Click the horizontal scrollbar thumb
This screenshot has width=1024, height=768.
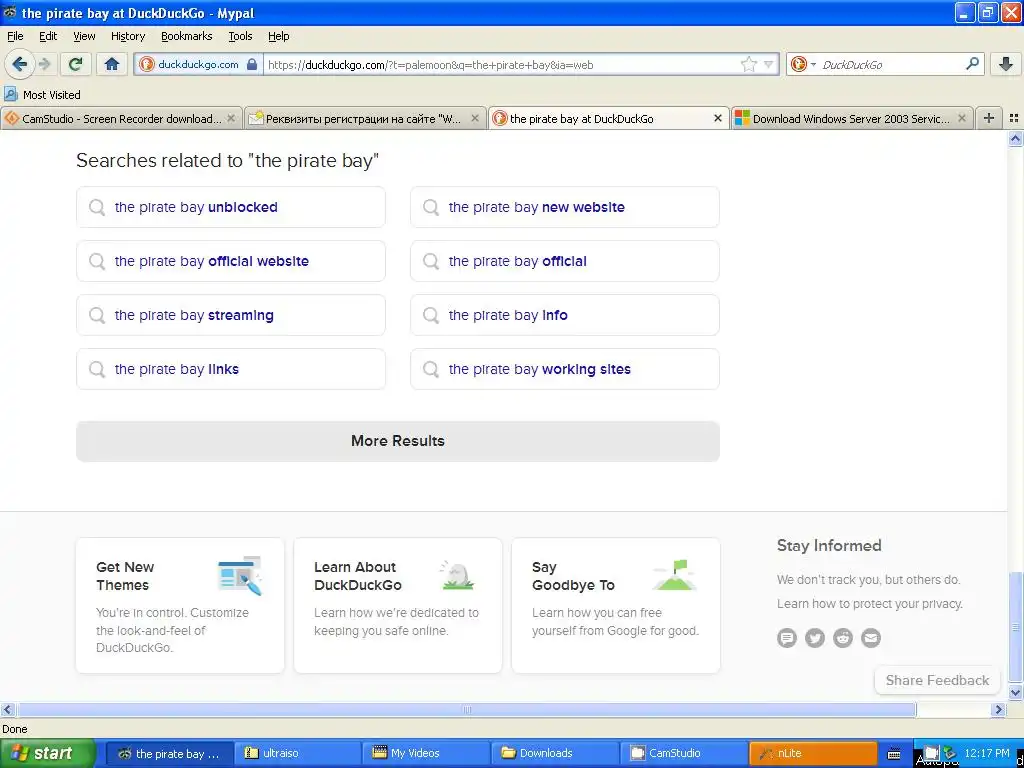[466, 710]
